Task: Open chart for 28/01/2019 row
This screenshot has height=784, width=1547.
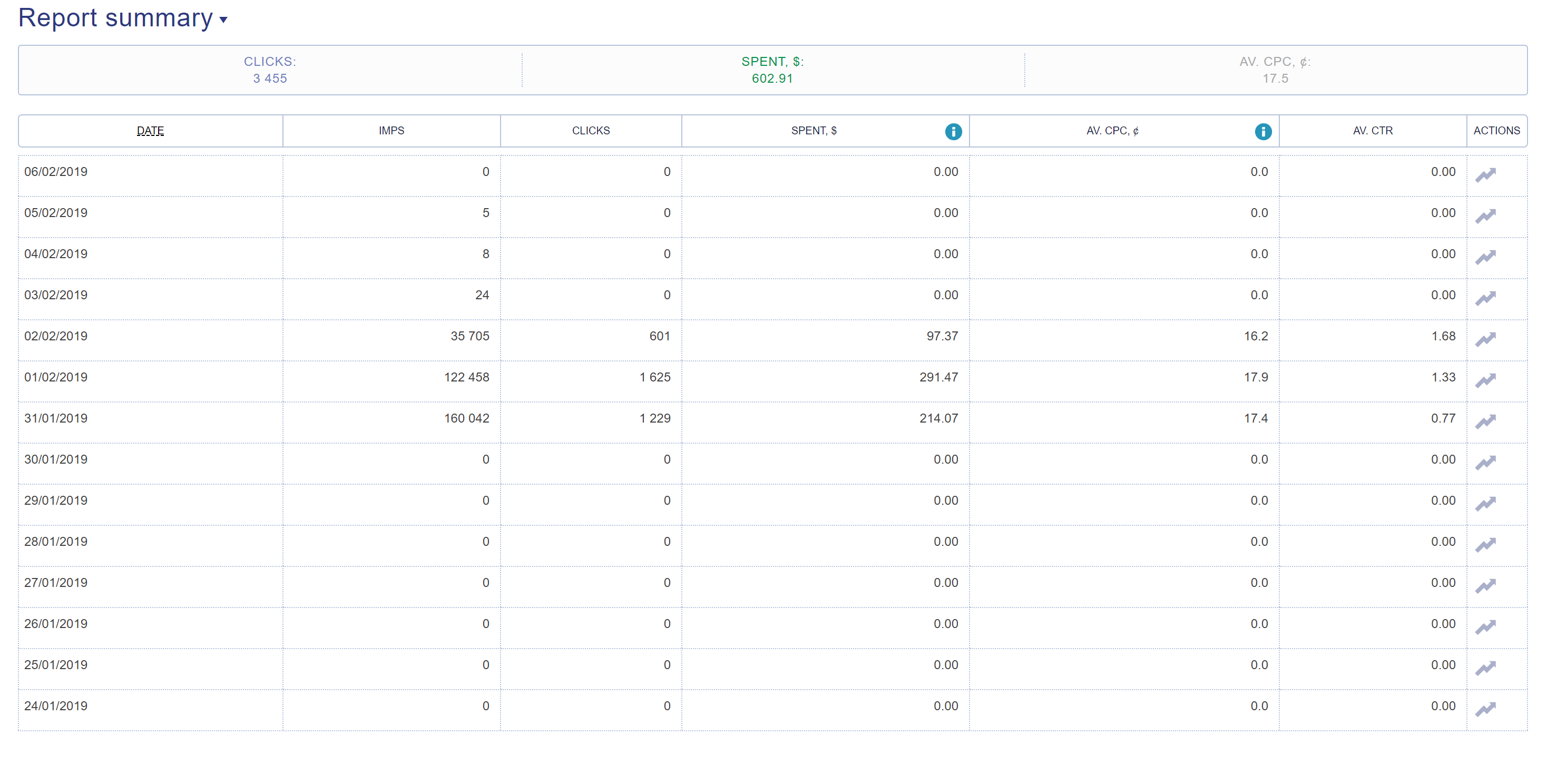Action: (x=1485, y=544)
